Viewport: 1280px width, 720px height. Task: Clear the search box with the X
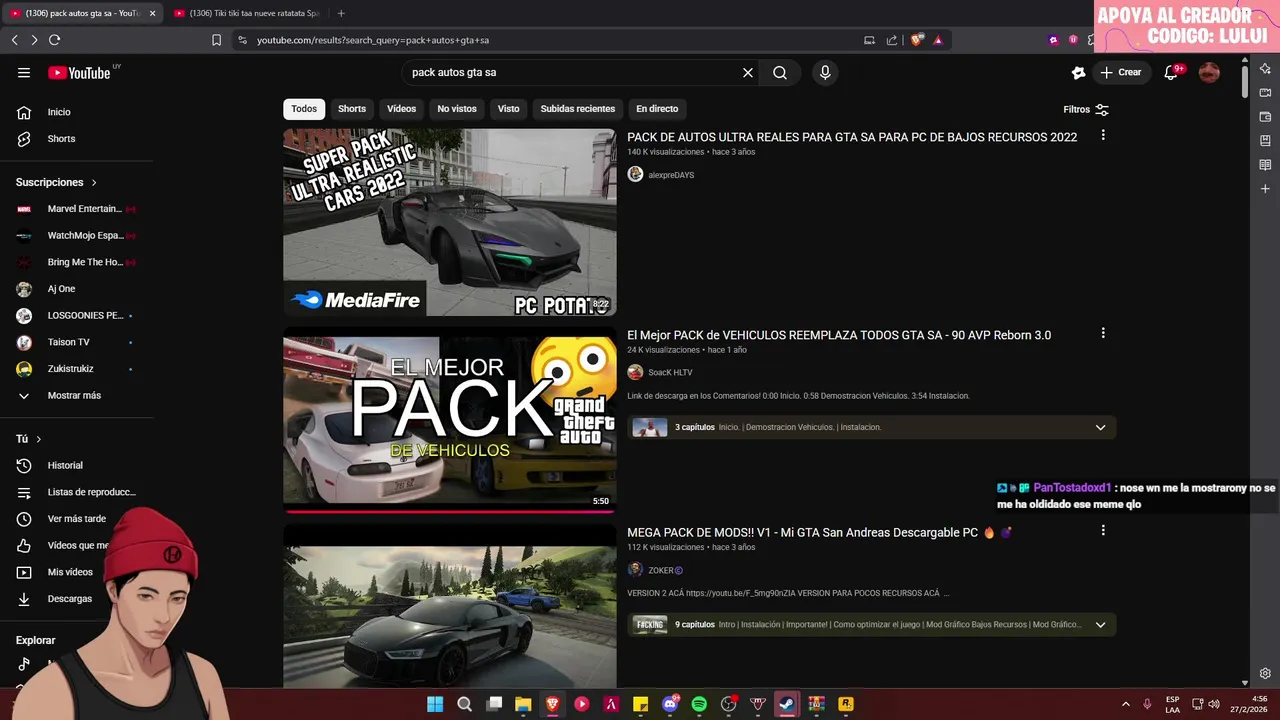747,72
